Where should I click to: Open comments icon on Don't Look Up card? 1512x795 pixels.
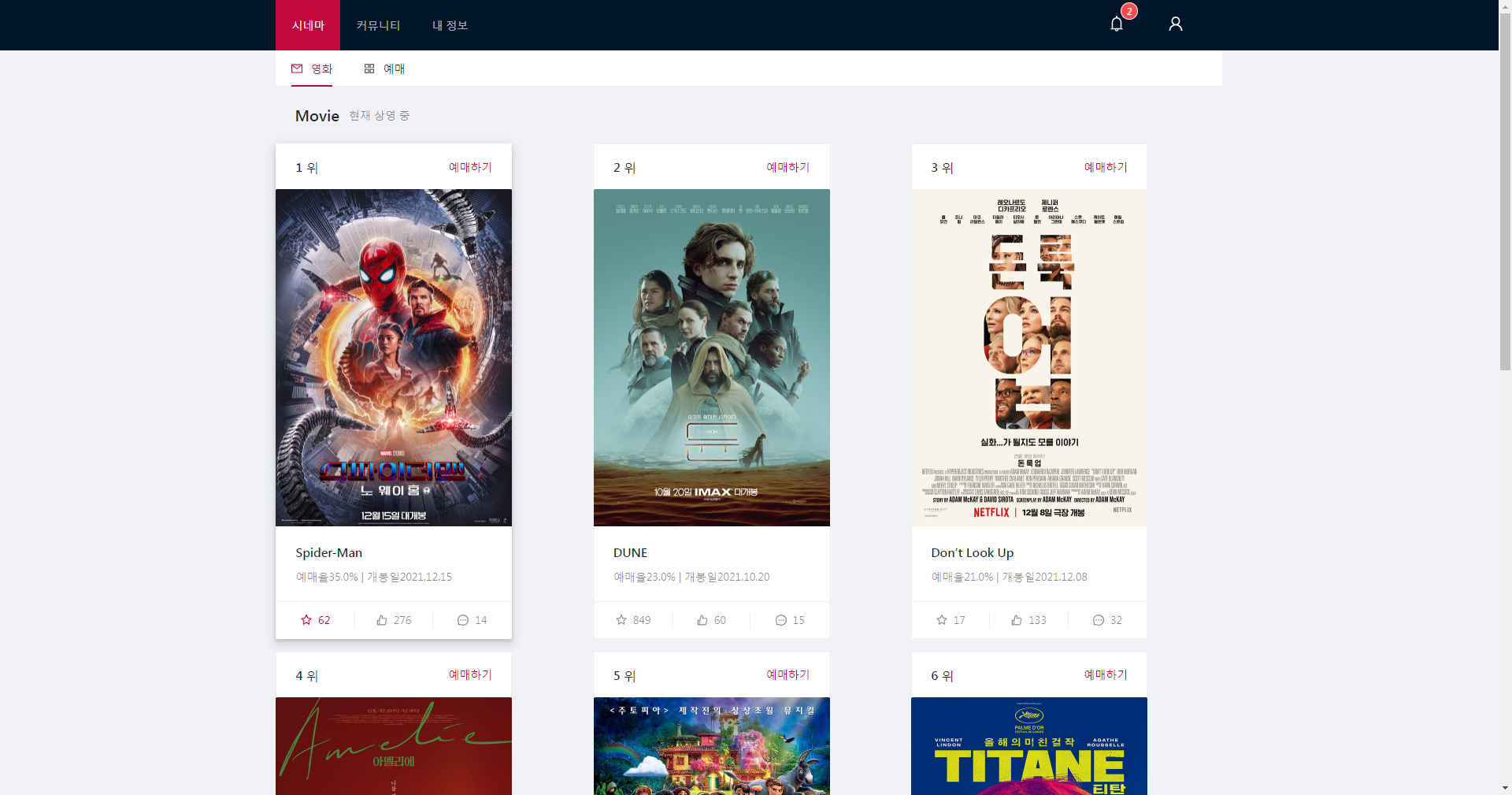point(1099,620)
